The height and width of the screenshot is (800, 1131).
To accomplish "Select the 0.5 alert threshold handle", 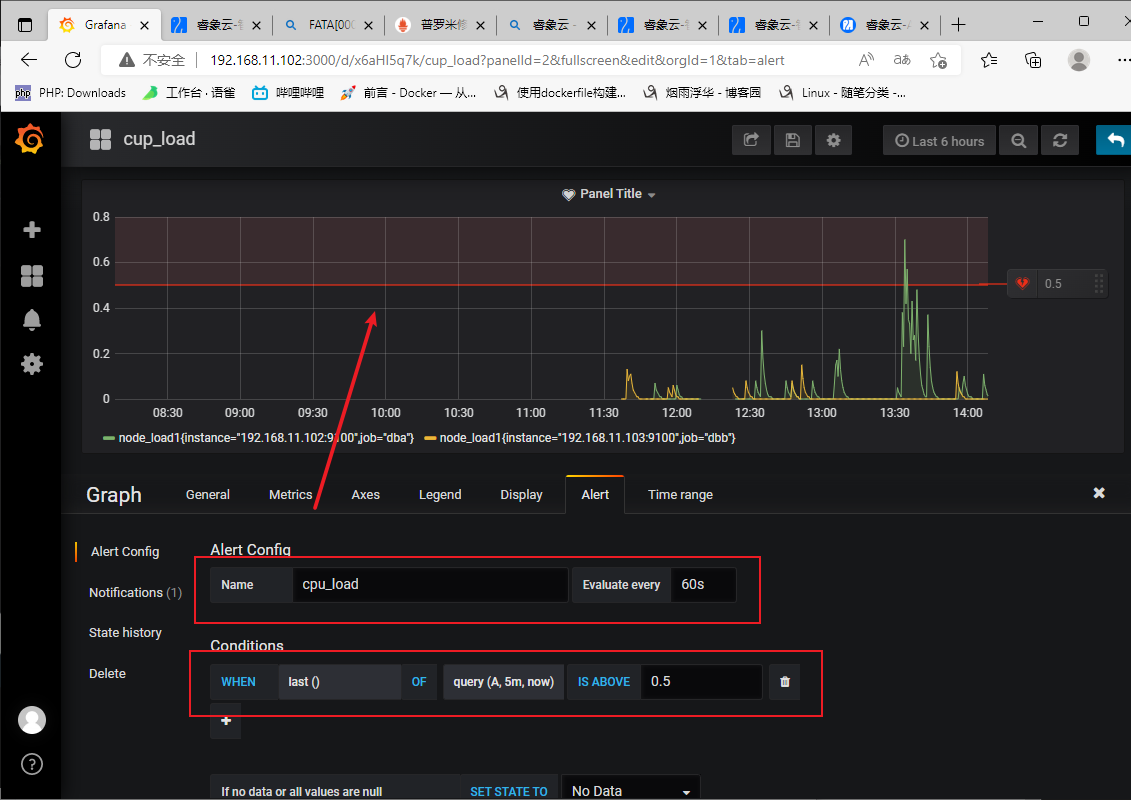I will click(1057, 283).
